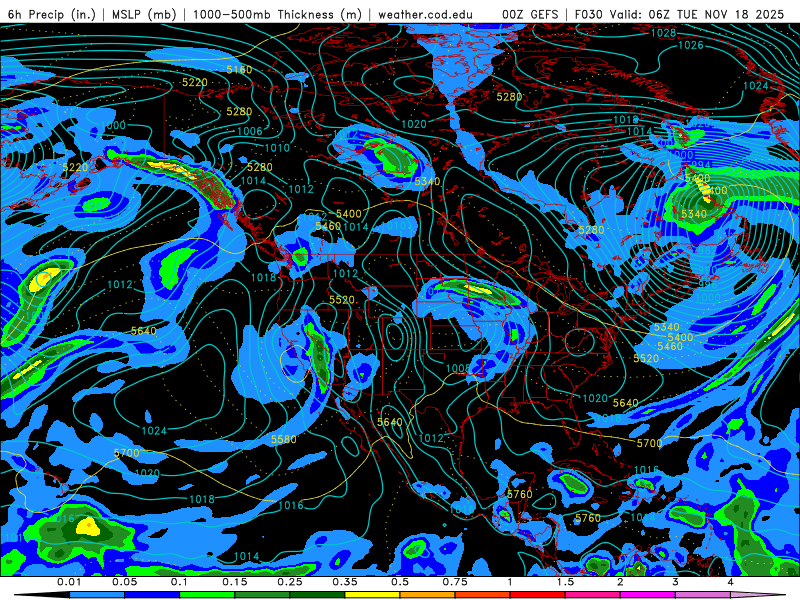The width and height of the screenshot is (800, 600).
Task: Click the light orange 0.5 precip swatch
Action: tap(427, 595)
